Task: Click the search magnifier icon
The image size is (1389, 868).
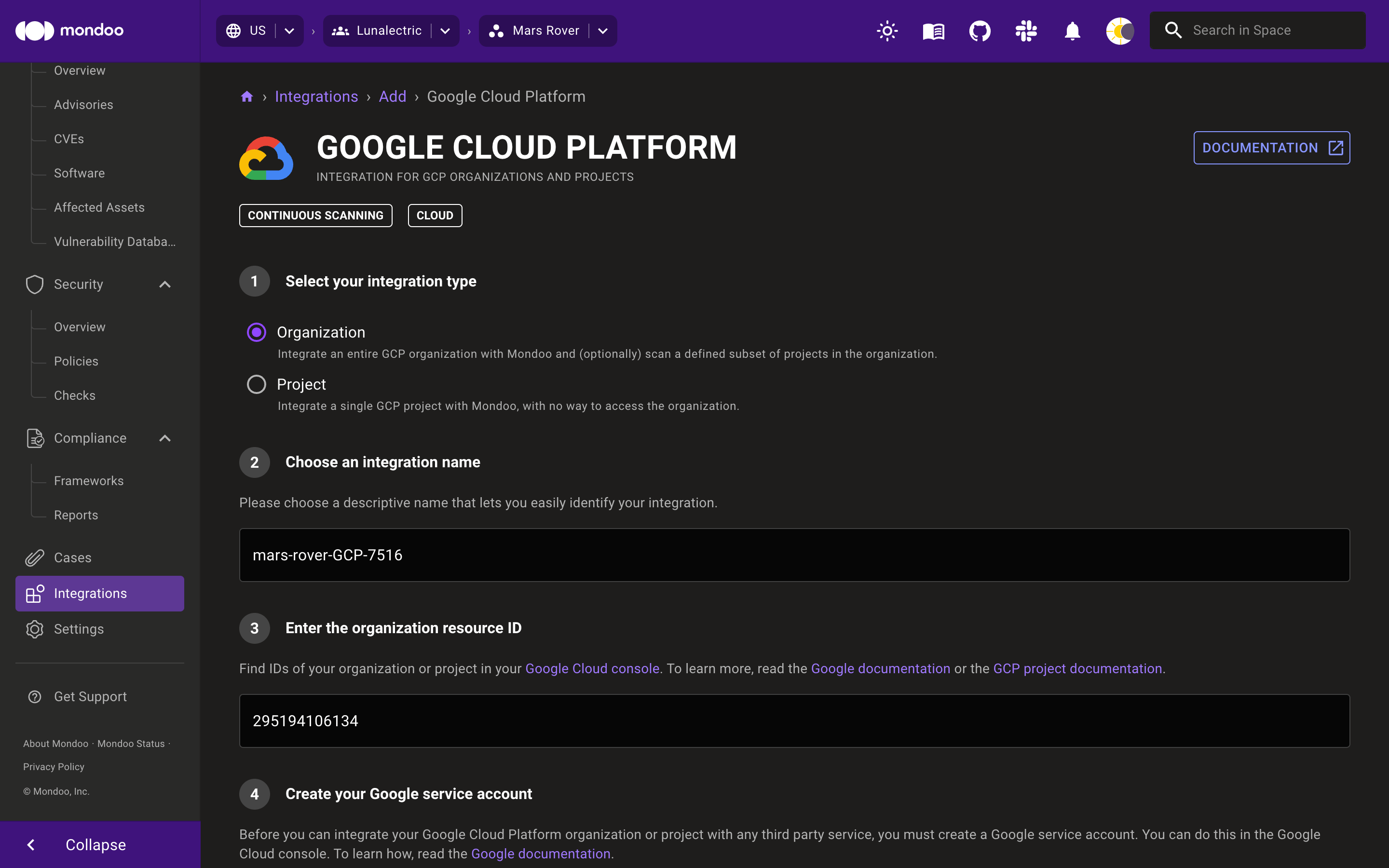Action: click(x=1173, y=30)
